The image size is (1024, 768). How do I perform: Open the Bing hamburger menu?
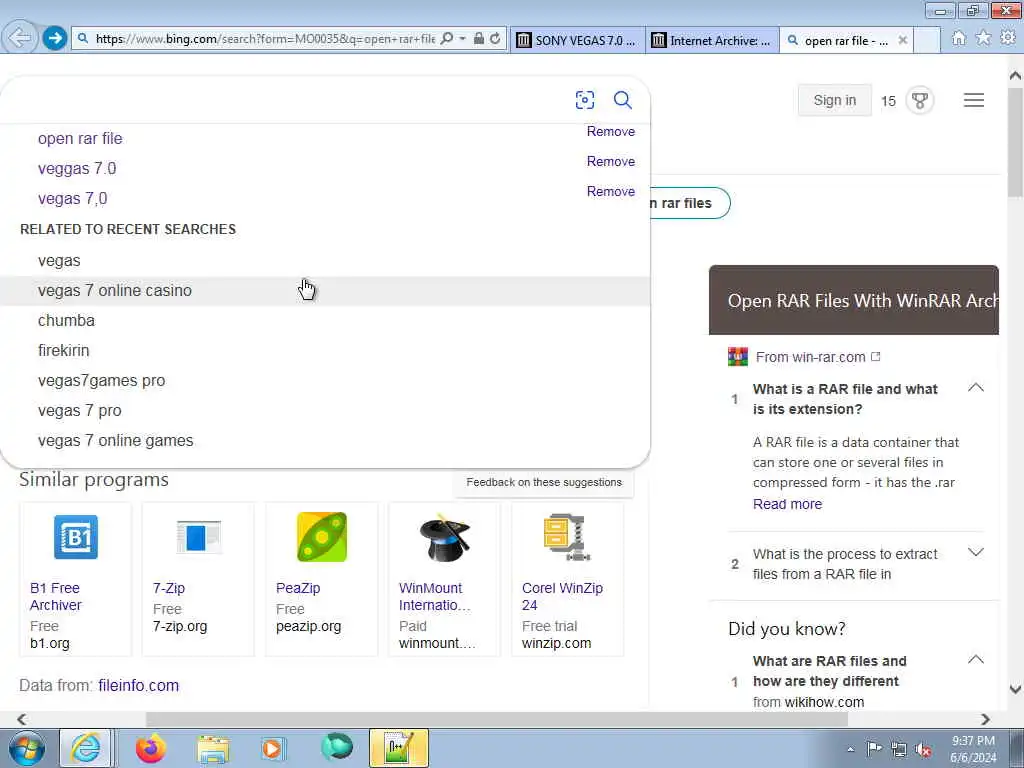tap(974, 100)
